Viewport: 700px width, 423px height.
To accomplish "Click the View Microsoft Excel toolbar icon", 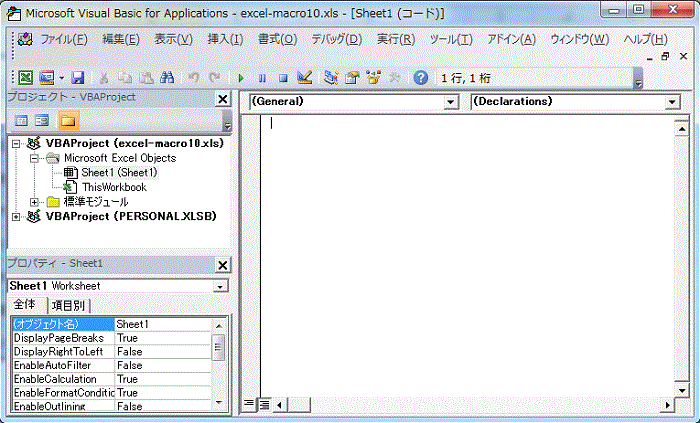I will (x=24, y=77).
